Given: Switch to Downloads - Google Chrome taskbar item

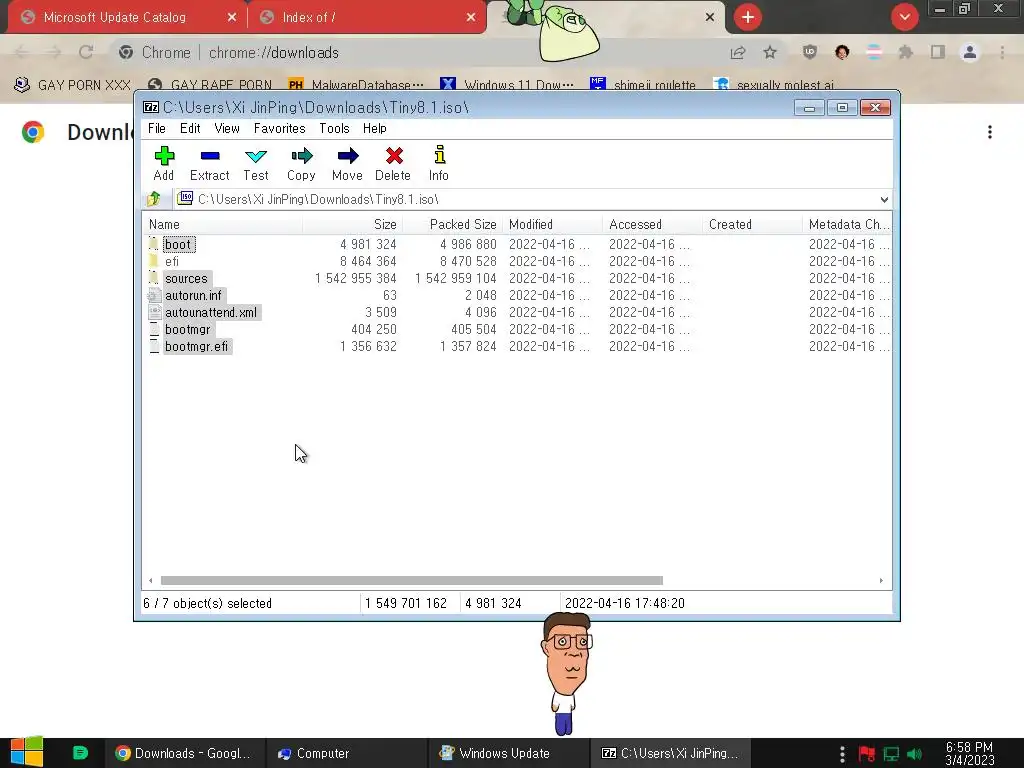Looking at the screenshot, I should [x=184, y=753].
